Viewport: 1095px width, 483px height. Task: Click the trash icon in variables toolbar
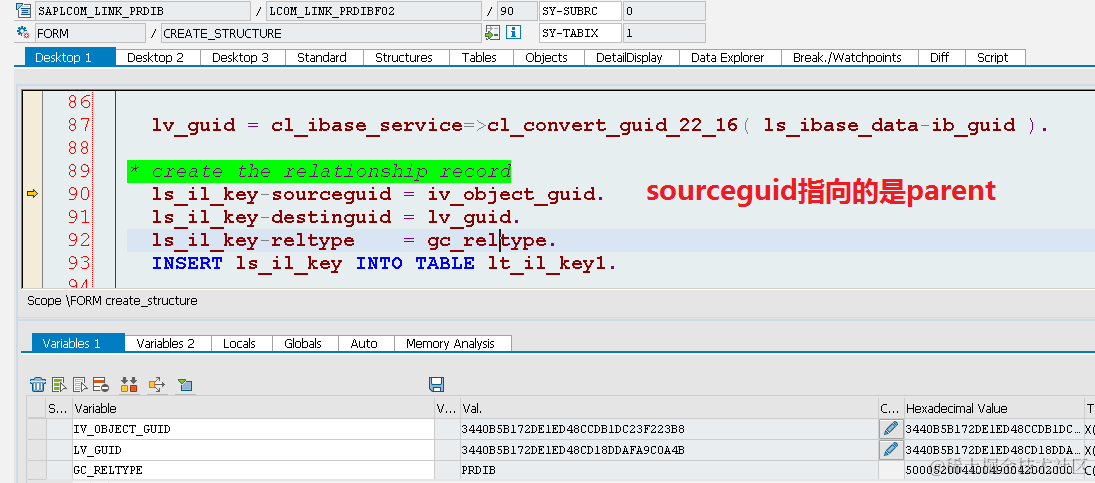(38, 384)
